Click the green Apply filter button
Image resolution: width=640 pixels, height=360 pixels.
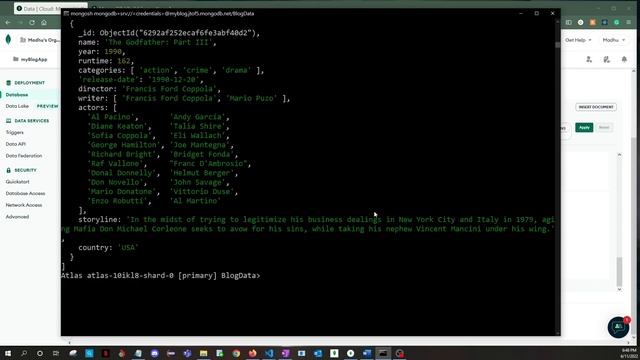584,128
